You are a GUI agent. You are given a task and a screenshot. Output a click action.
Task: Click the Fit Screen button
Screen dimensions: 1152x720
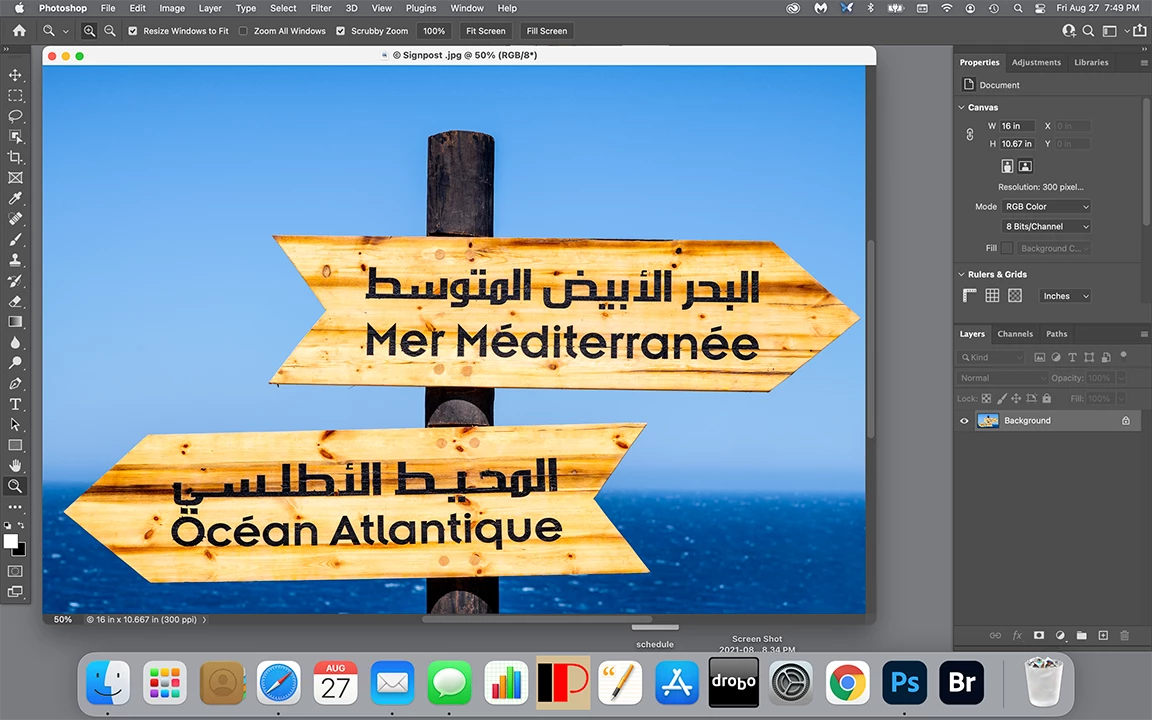click(486, 31)
